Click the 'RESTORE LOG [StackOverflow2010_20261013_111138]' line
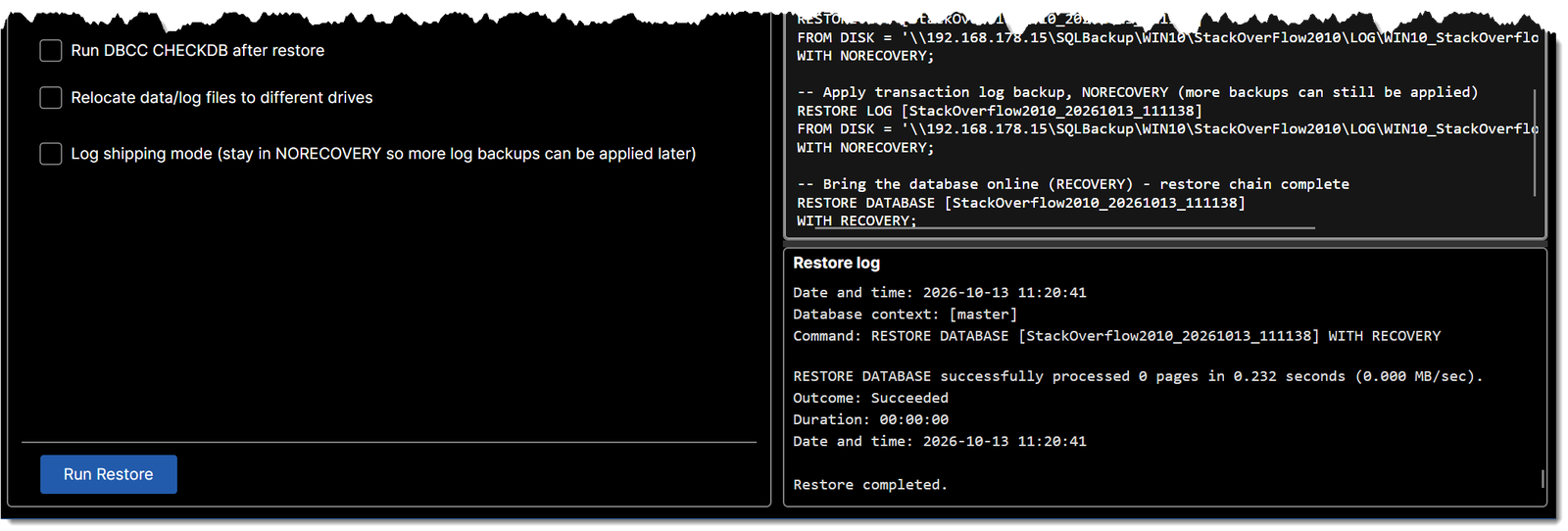Screen dimensions: 1568x531 [x=1000, y=111]
